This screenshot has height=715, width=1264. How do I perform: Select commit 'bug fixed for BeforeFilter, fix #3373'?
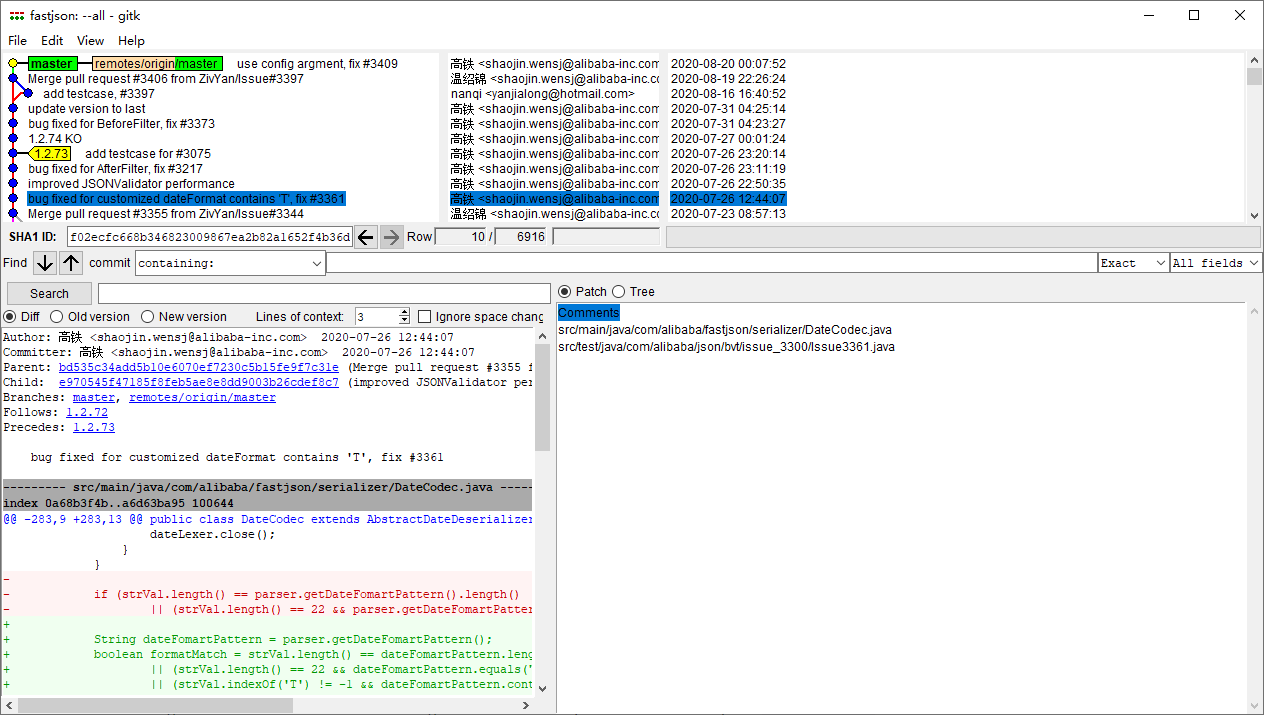pyautogui.click(x=121, y=124)
